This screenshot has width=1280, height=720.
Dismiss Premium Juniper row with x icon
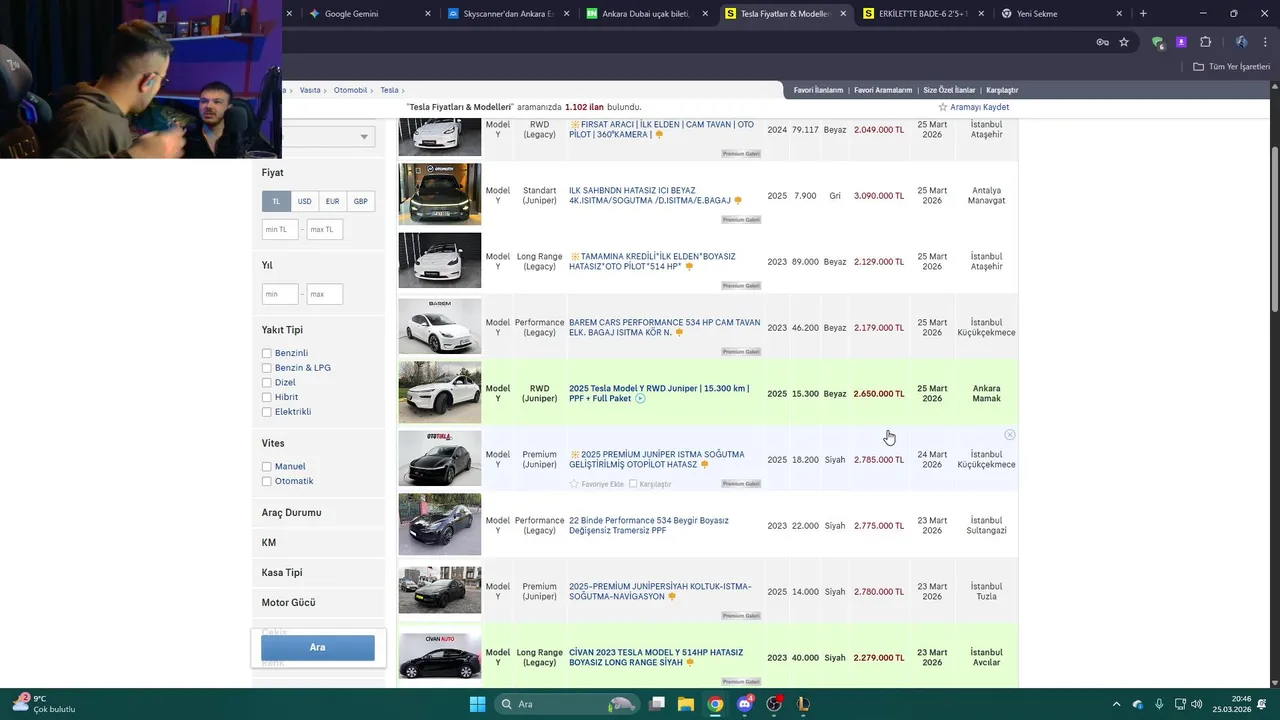coord(1010,435)
